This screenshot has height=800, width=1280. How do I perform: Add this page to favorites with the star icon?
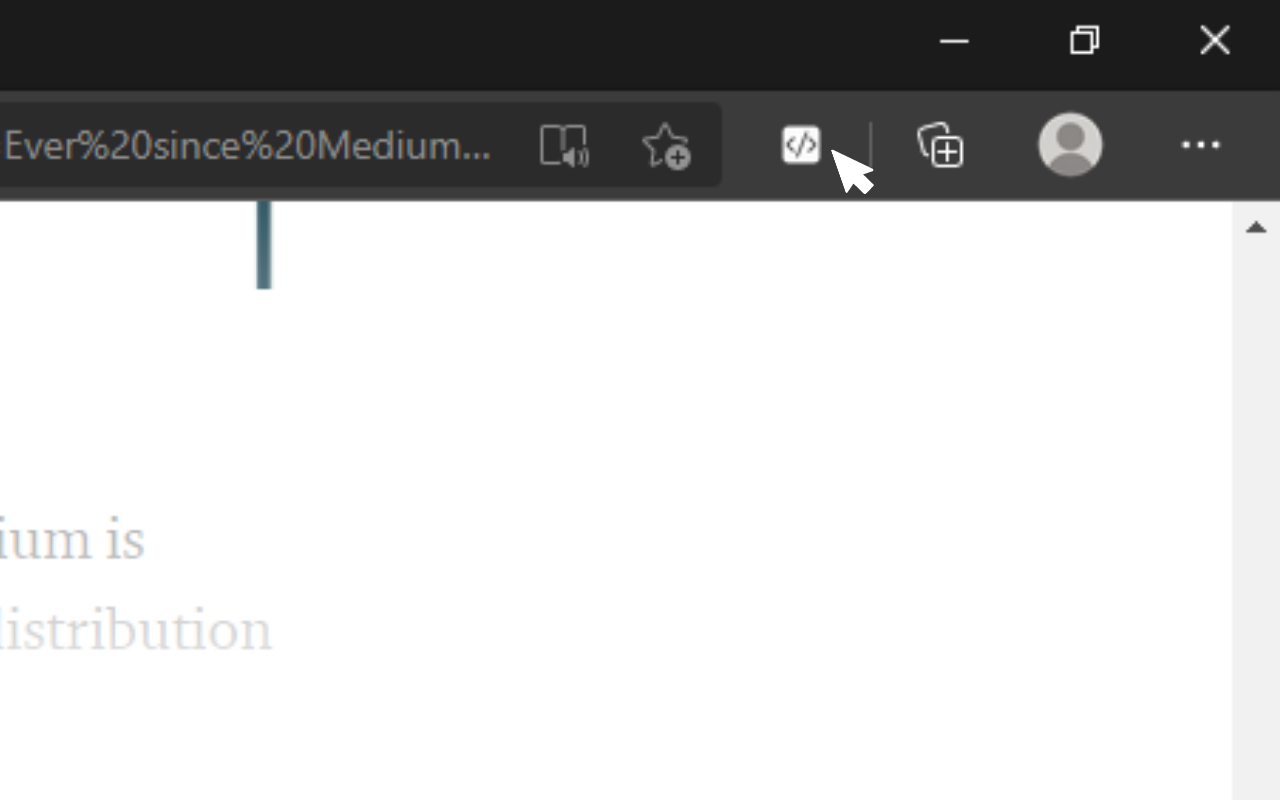665,146
